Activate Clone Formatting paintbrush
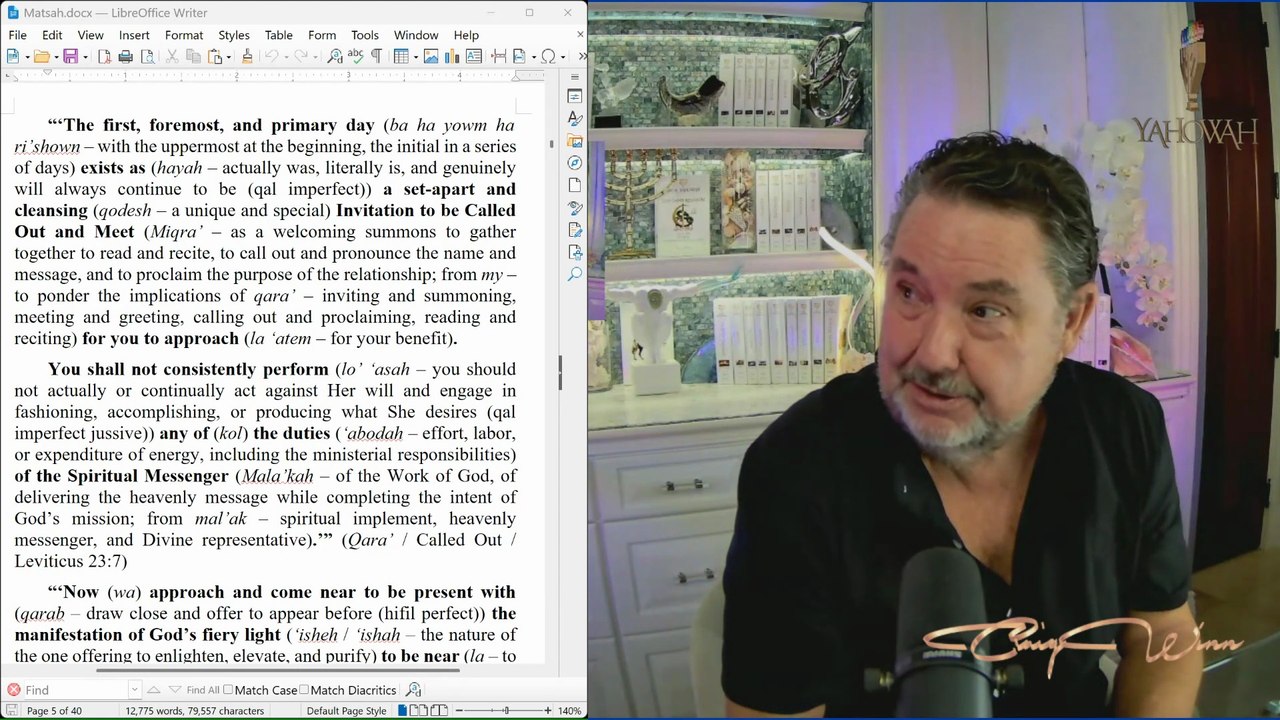Viewport: 1280px width, 720px height. pos(247,56)
